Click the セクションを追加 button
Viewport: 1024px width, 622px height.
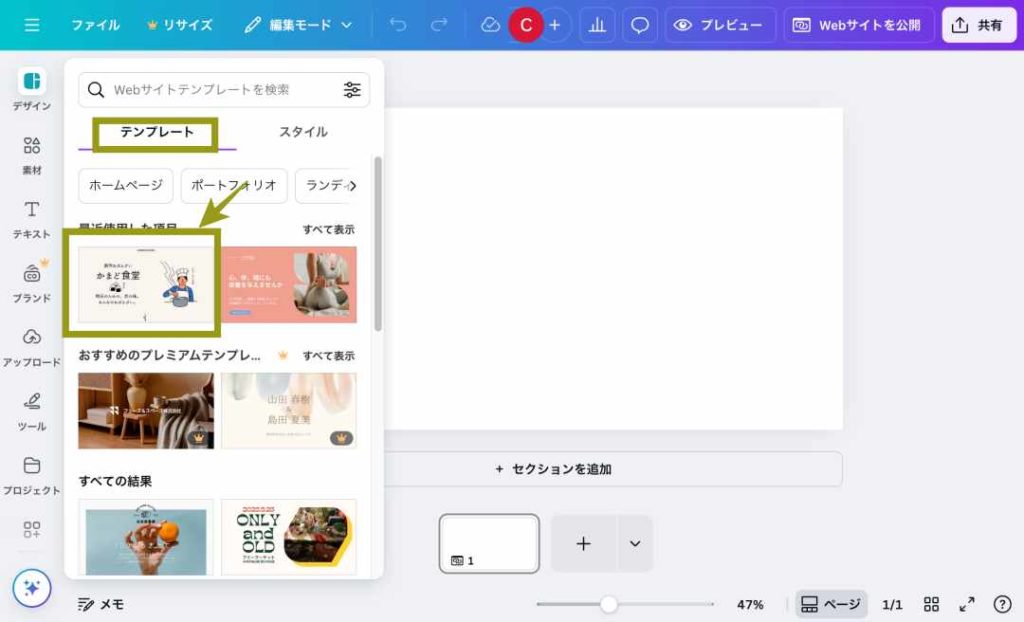(x=553, y=469)
